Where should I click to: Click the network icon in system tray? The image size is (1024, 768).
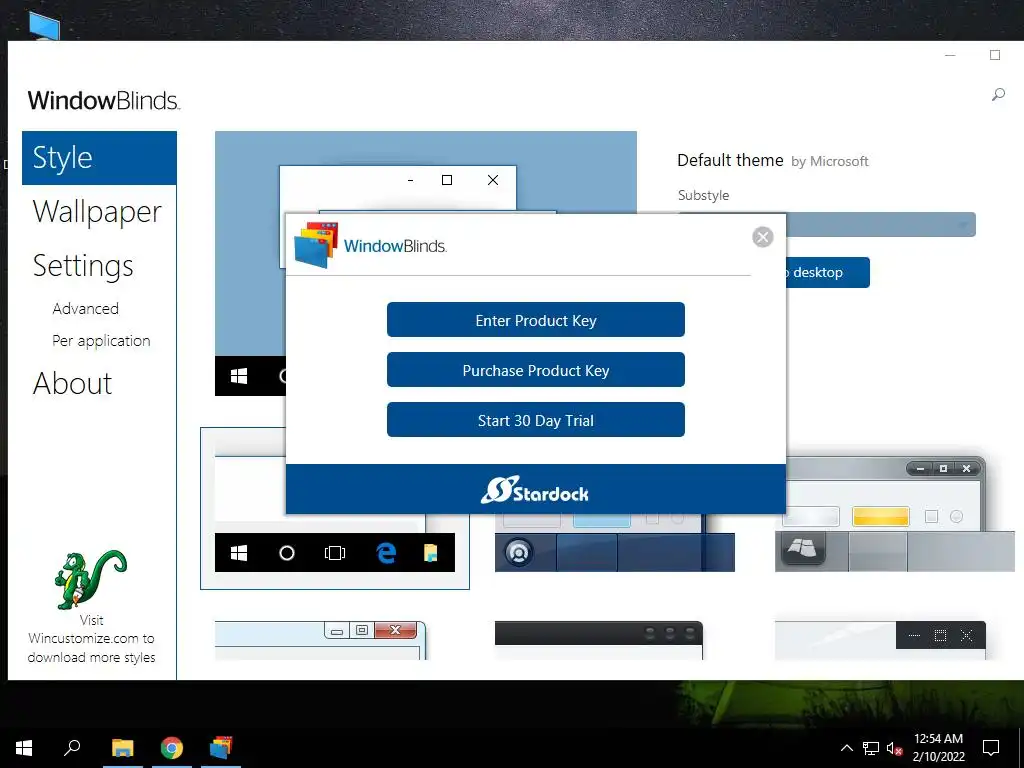pos(871,748)
